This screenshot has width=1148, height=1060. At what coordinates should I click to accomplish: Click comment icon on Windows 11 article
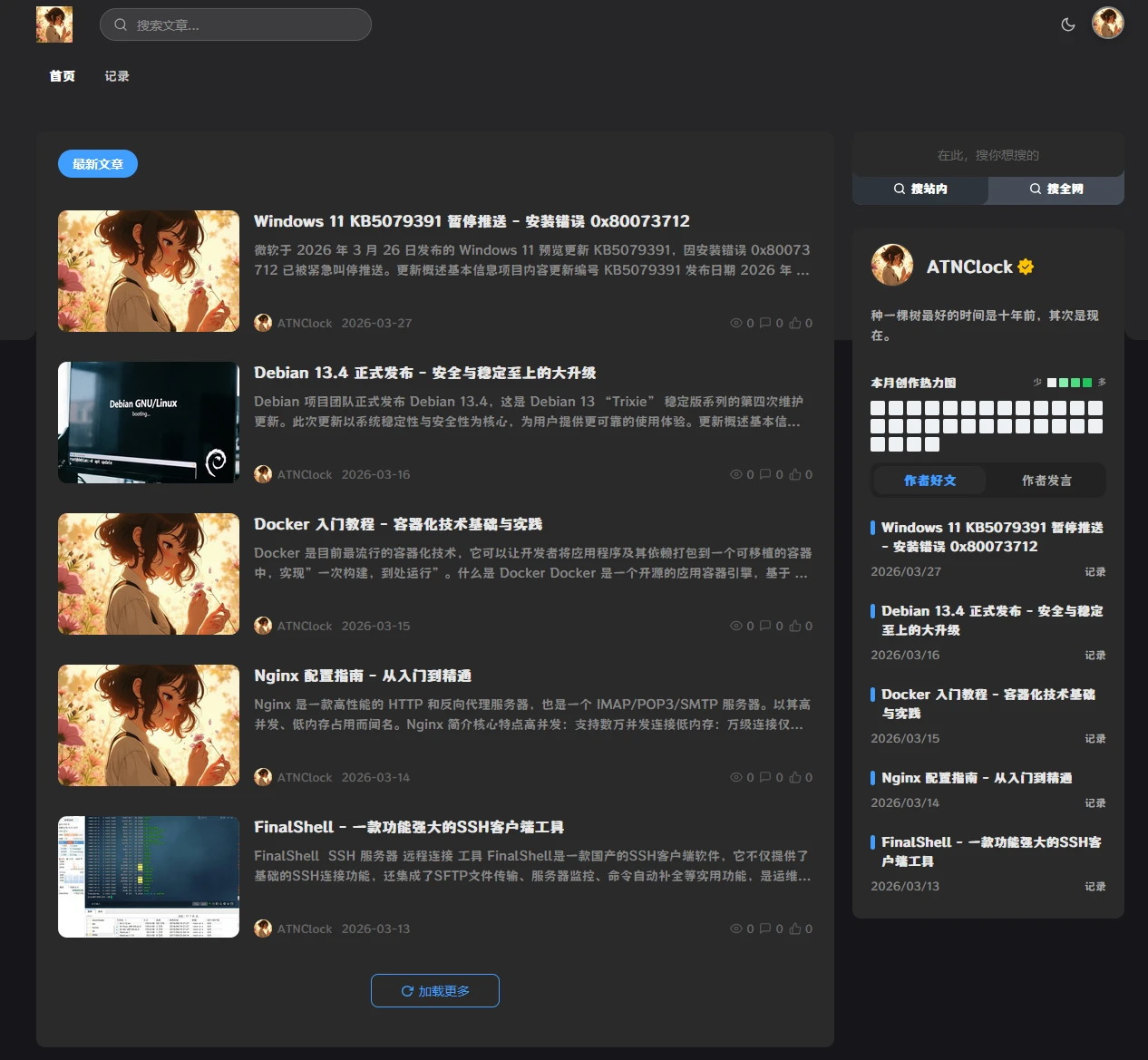(x=765, y=323)
